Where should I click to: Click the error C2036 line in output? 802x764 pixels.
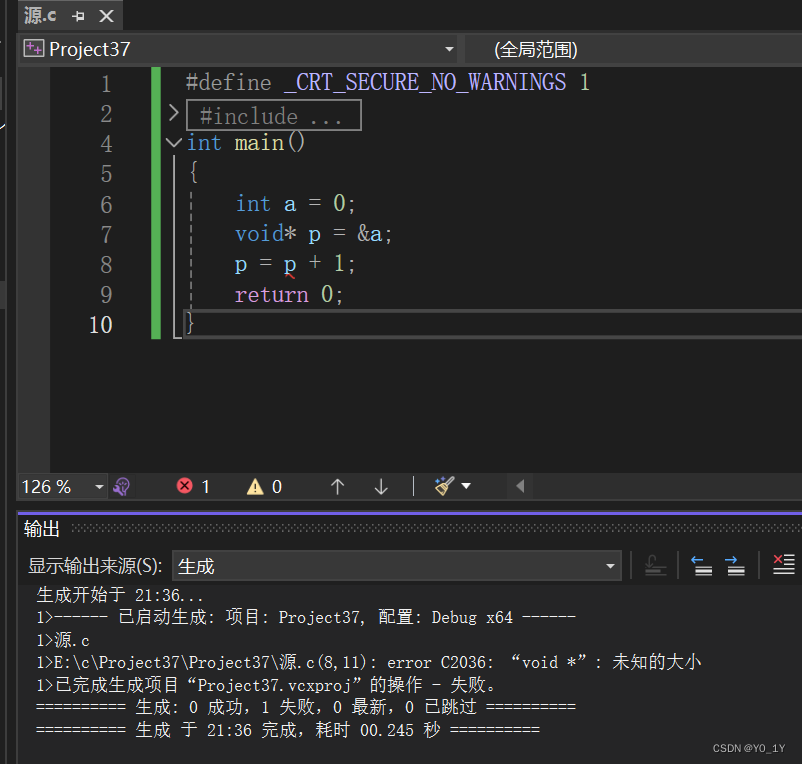point(300,662)
